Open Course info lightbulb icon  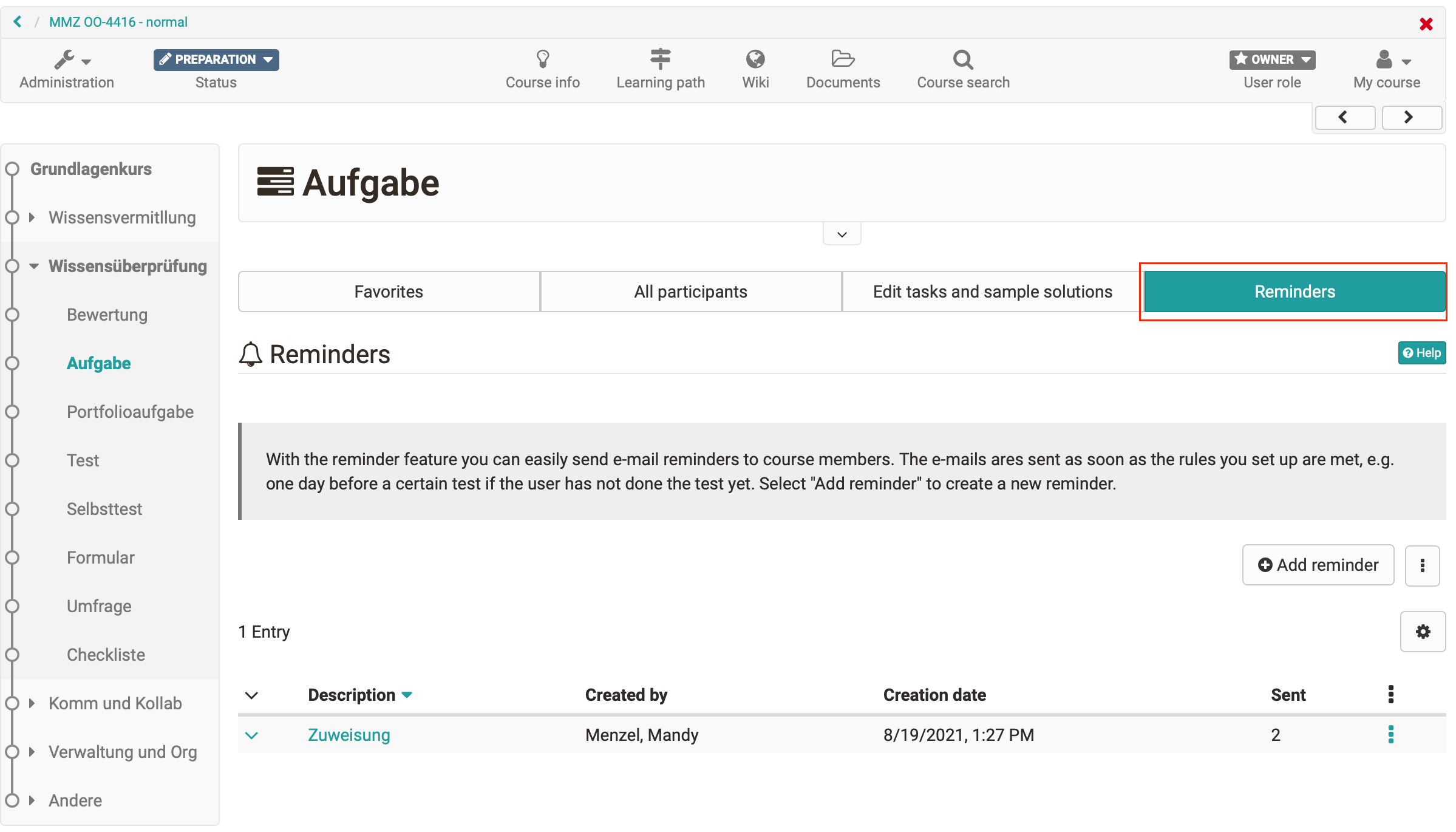(542, 60)
